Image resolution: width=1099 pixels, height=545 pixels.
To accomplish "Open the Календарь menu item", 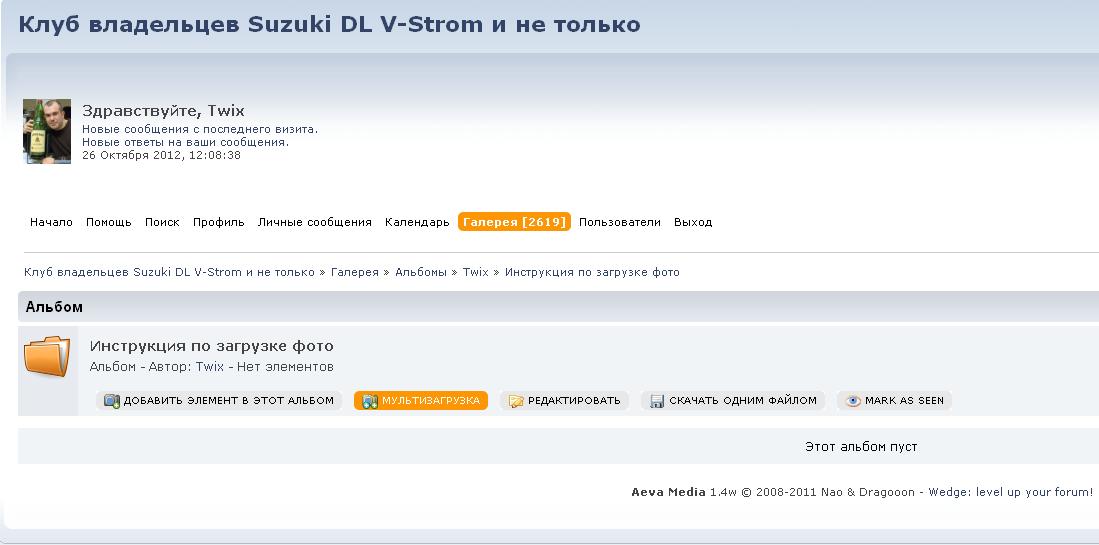I will 417,222.
